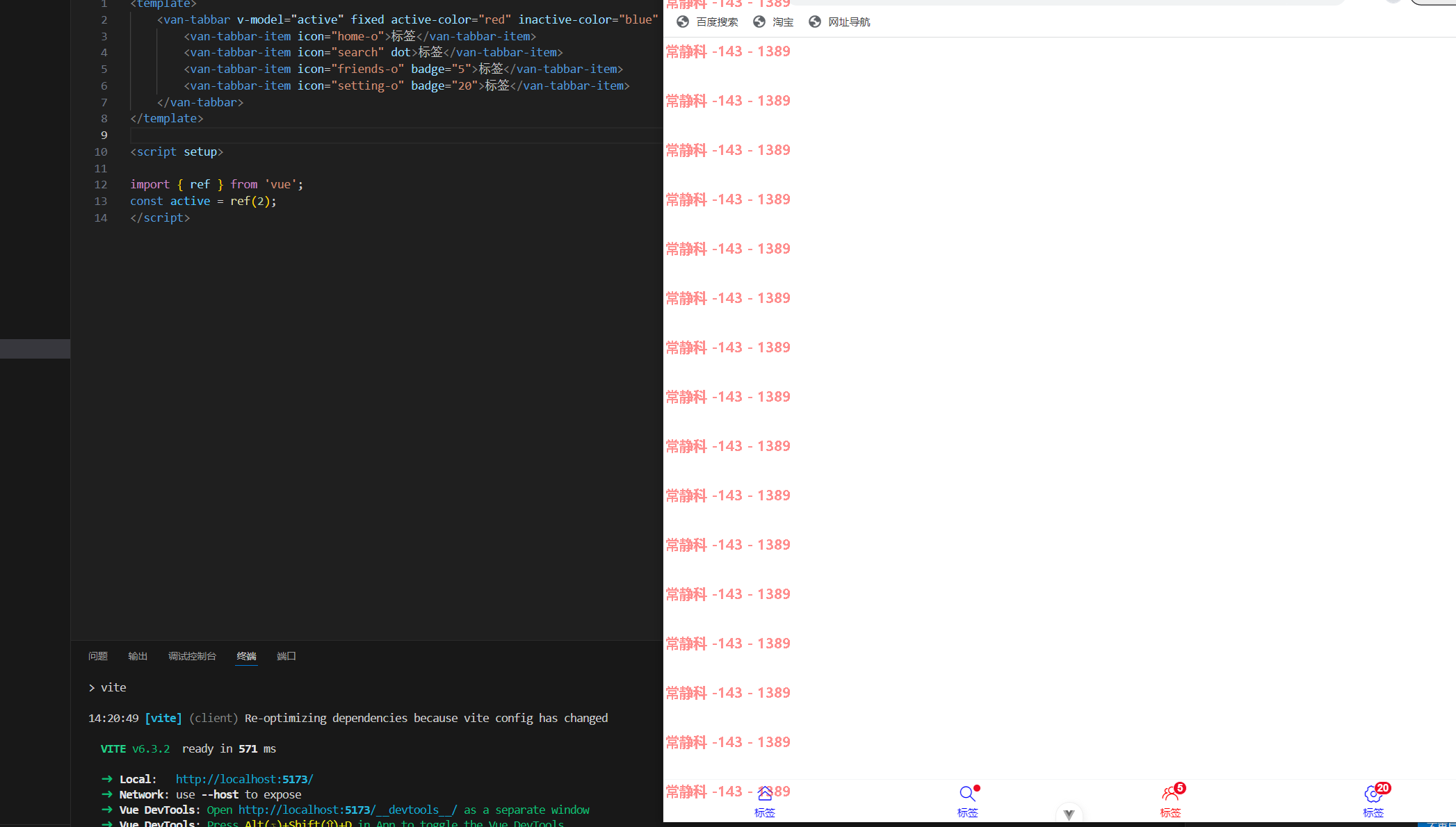This screenshot has width=1456, height=827.
Task: Click the 'fixed' attribute on van-tabbar
Action: point(367,19)
